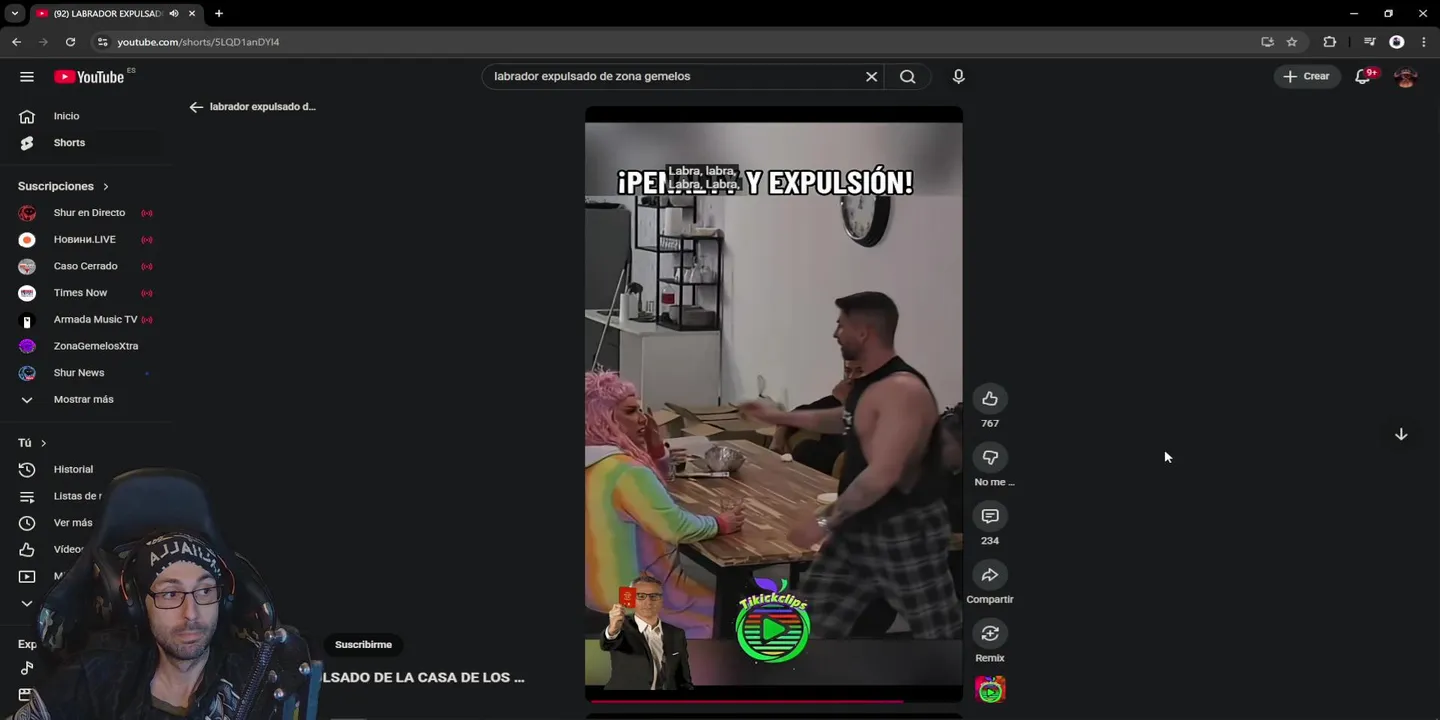Viewport: 1440px width, 720px height.
Task: Click the video title text below Suscribirme
Action: pos(422,678)
